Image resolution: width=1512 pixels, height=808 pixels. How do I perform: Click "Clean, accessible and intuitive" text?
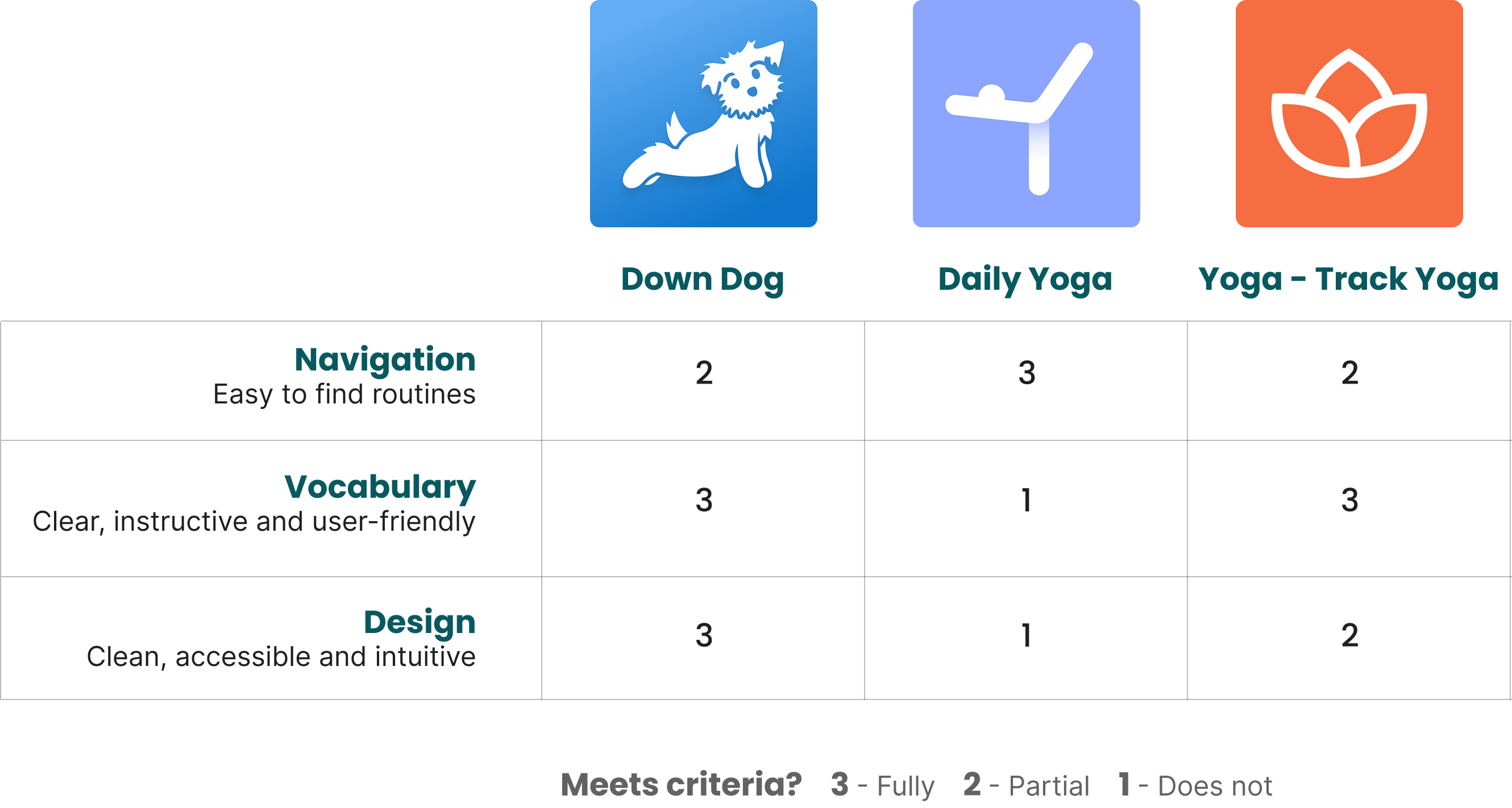[281, 657]
